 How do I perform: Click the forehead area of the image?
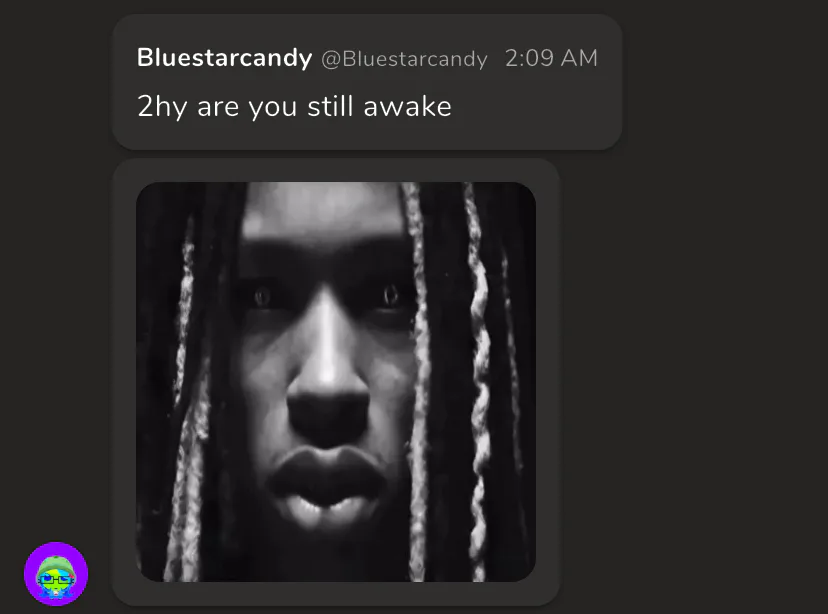[322, 211]
